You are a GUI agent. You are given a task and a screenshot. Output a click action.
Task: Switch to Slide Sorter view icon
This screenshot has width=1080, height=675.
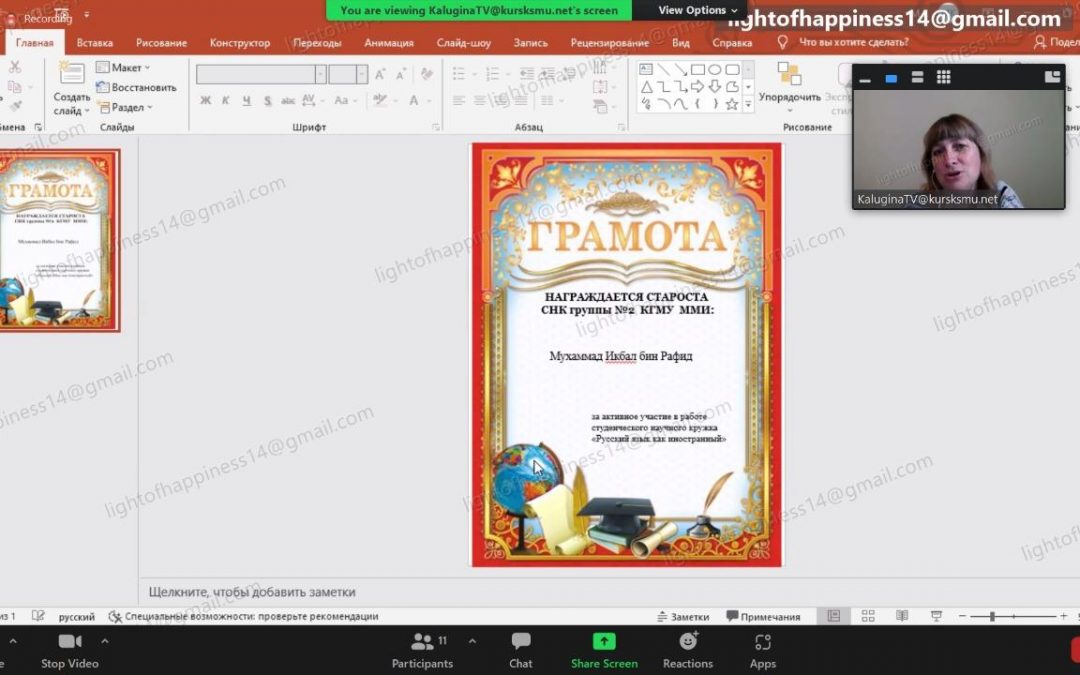pos(868,615)
